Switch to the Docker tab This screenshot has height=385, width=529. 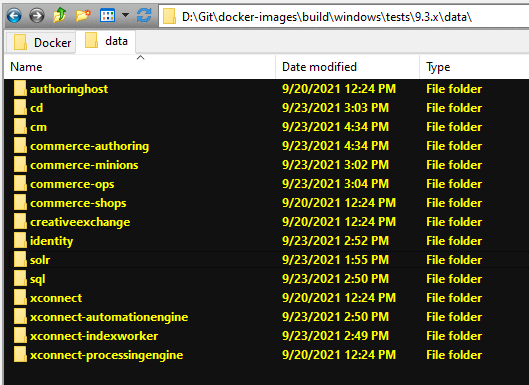pos(41,43)
